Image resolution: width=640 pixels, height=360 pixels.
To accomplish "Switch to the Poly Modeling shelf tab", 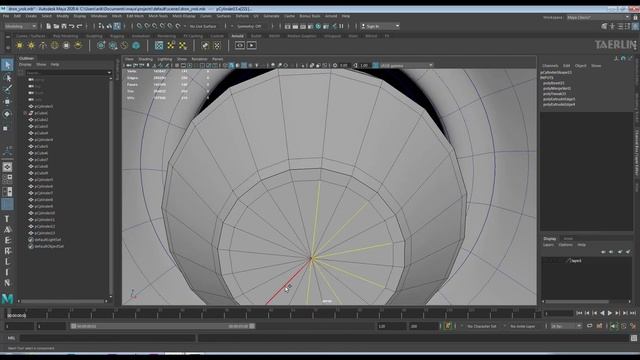I will coord(65,36).
